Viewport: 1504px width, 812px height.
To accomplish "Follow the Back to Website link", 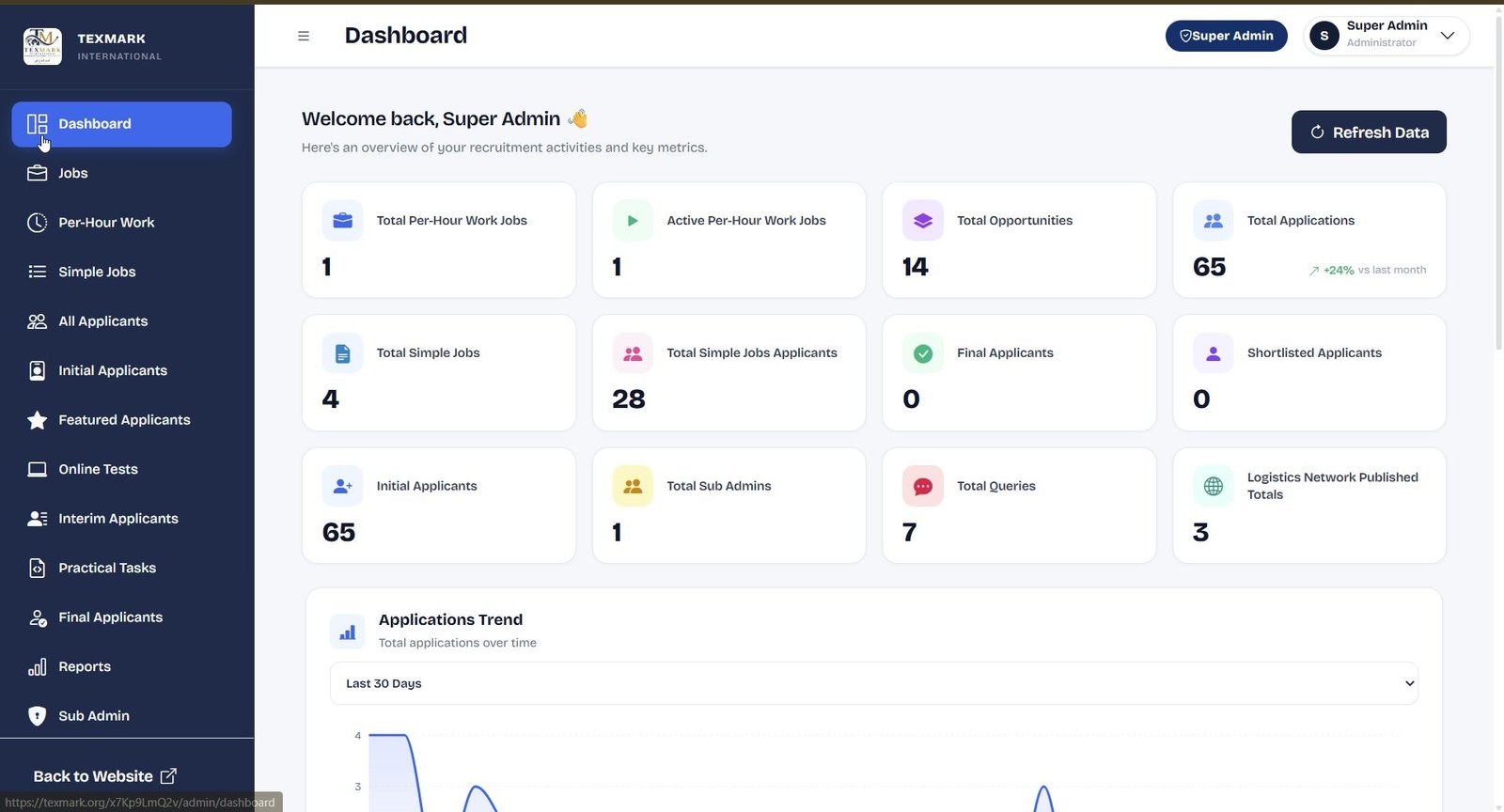I will [x=104, y=776].
